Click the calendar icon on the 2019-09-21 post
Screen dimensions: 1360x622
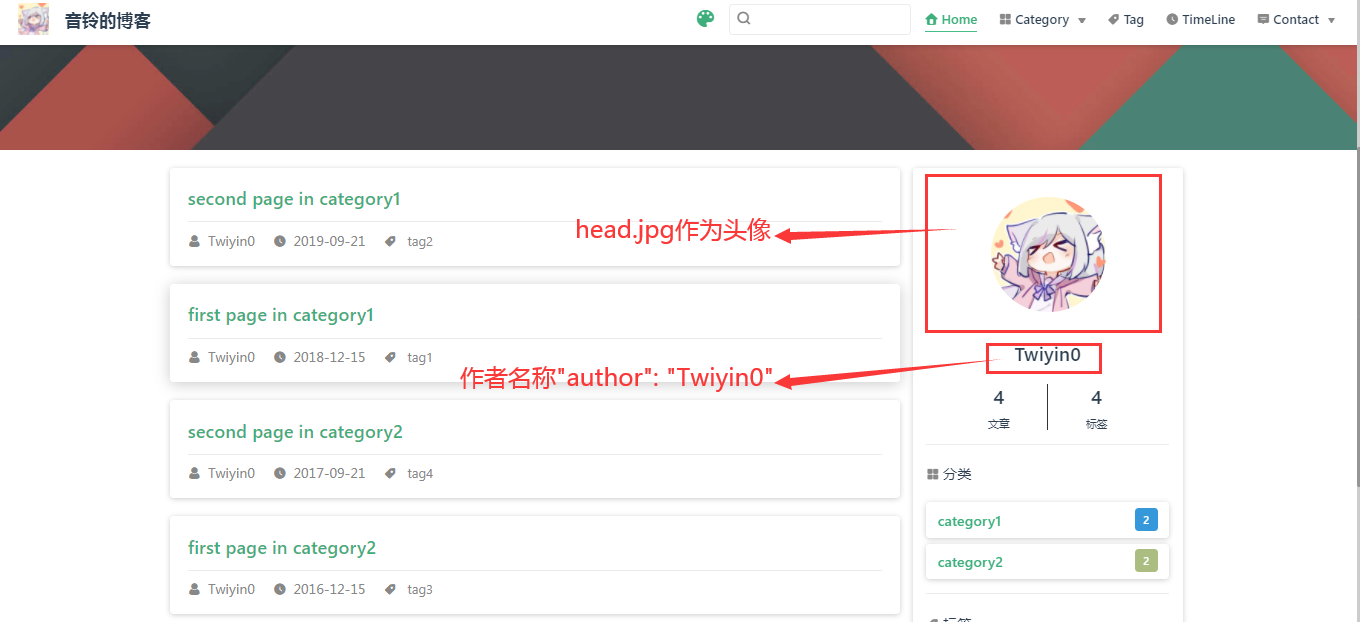coord(281,241)
